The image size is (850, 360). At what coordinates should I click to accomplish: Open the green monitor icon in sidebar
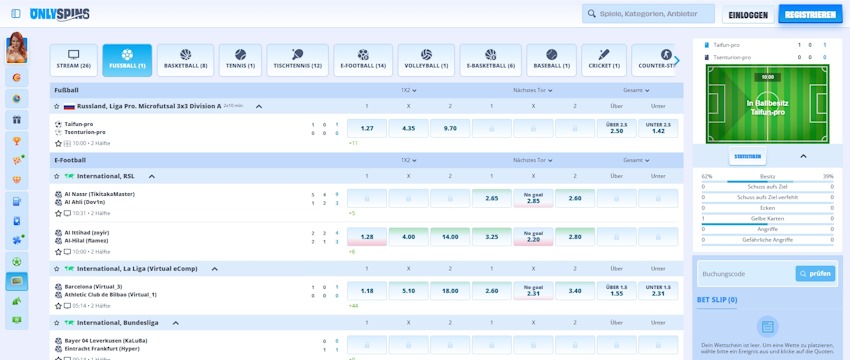coord(17,320)
